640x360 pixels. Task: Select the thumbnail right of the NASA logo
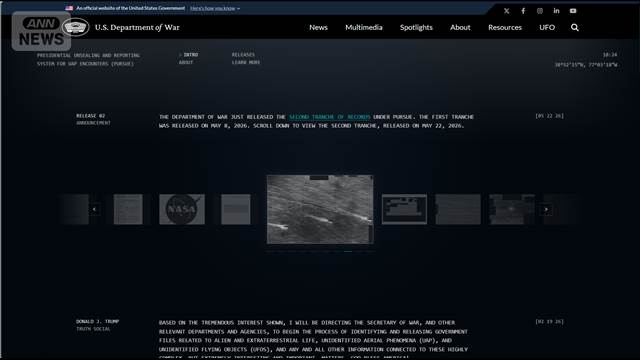click(x=236, y=209)
